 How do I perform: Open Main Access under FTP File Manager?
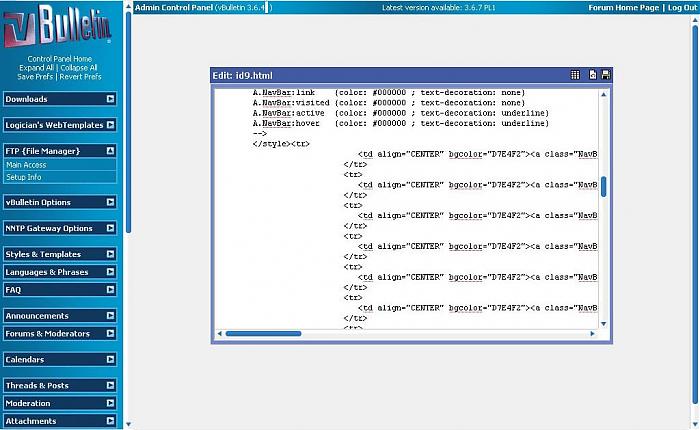tap(26, 165)
